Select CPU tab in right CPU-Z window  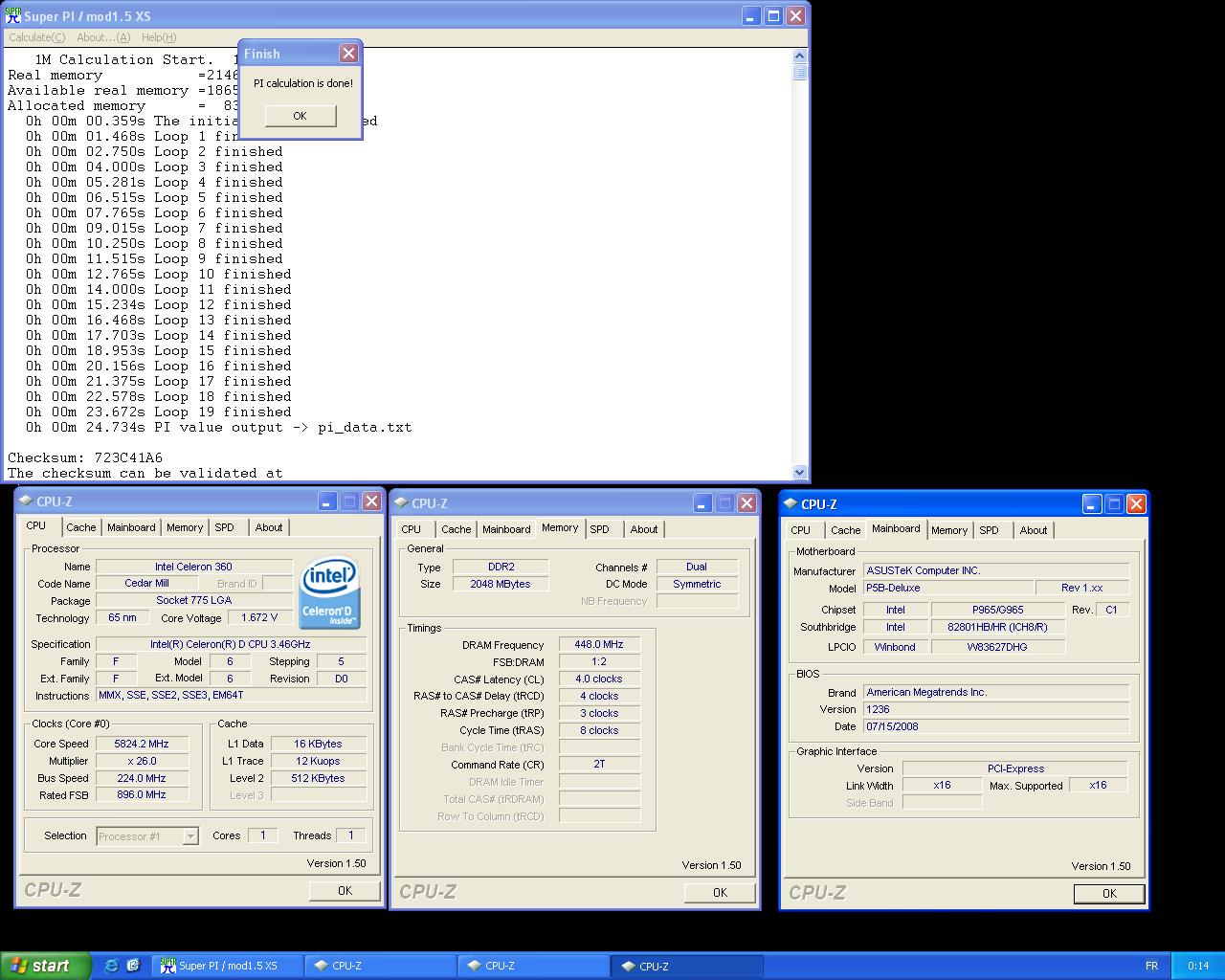[x=801, y=530]
